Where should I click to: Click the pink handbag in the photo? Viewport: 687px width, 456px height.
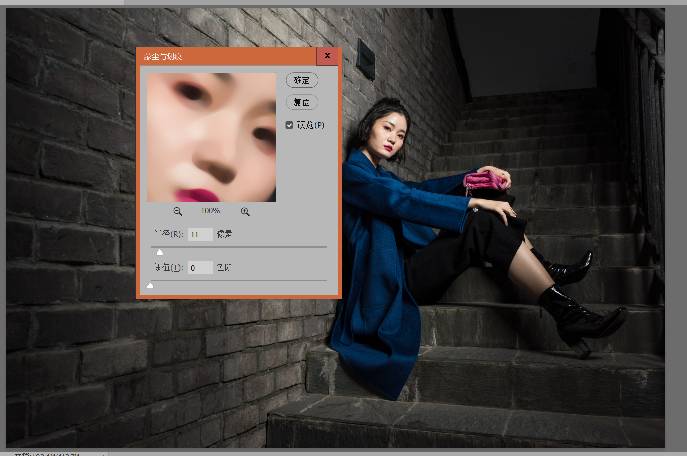pos(485,181)
